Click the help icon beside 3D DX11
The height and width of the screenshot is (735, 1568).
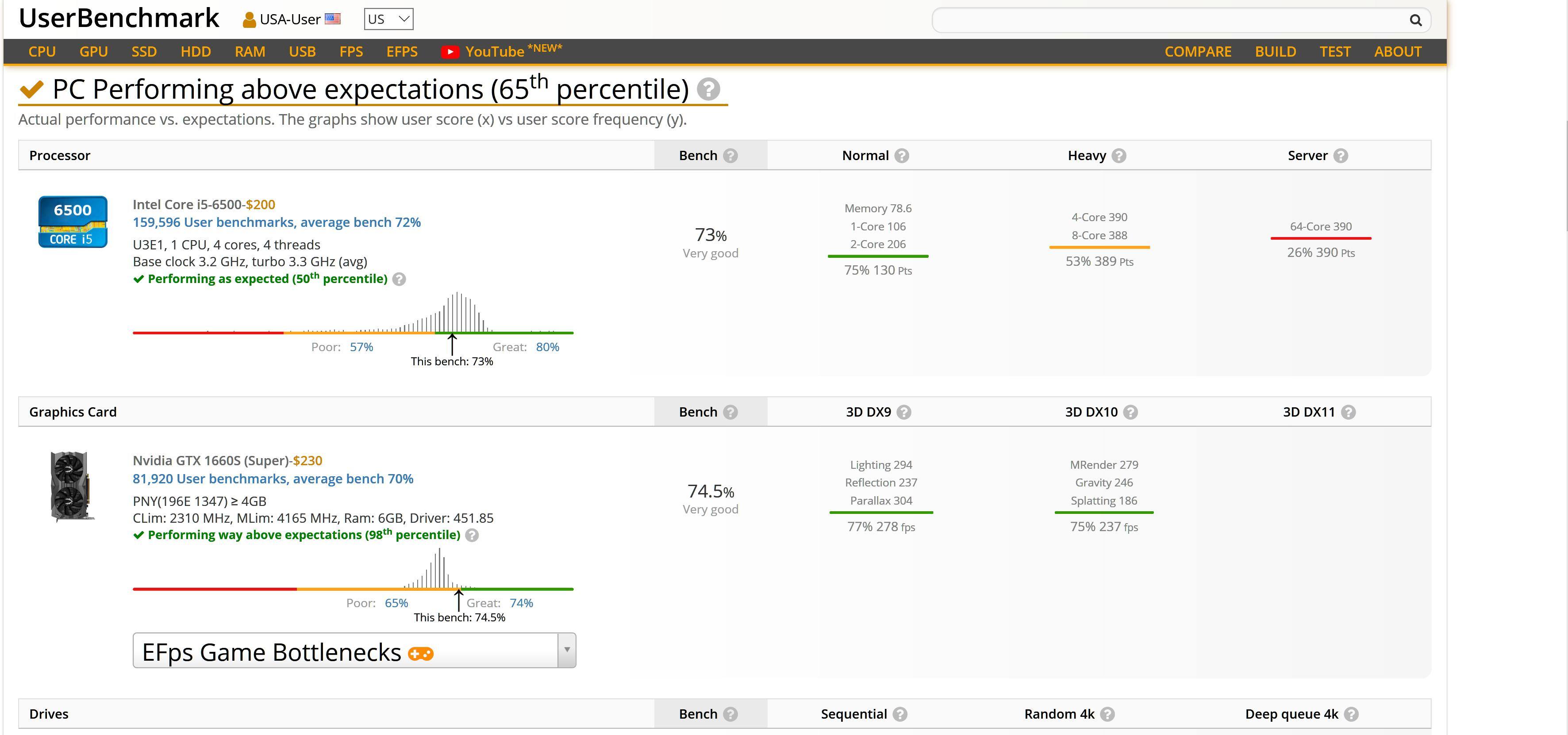tap(1348, 413)
